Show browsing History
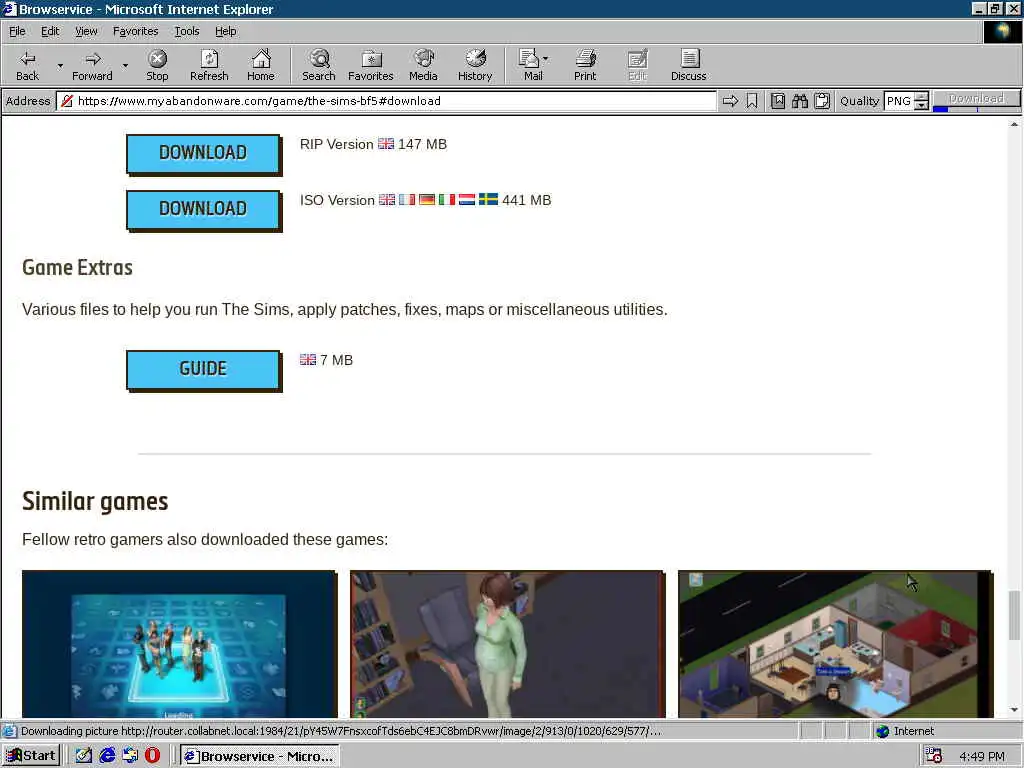This screenshot has height=768, width=1024. point(475,65)
